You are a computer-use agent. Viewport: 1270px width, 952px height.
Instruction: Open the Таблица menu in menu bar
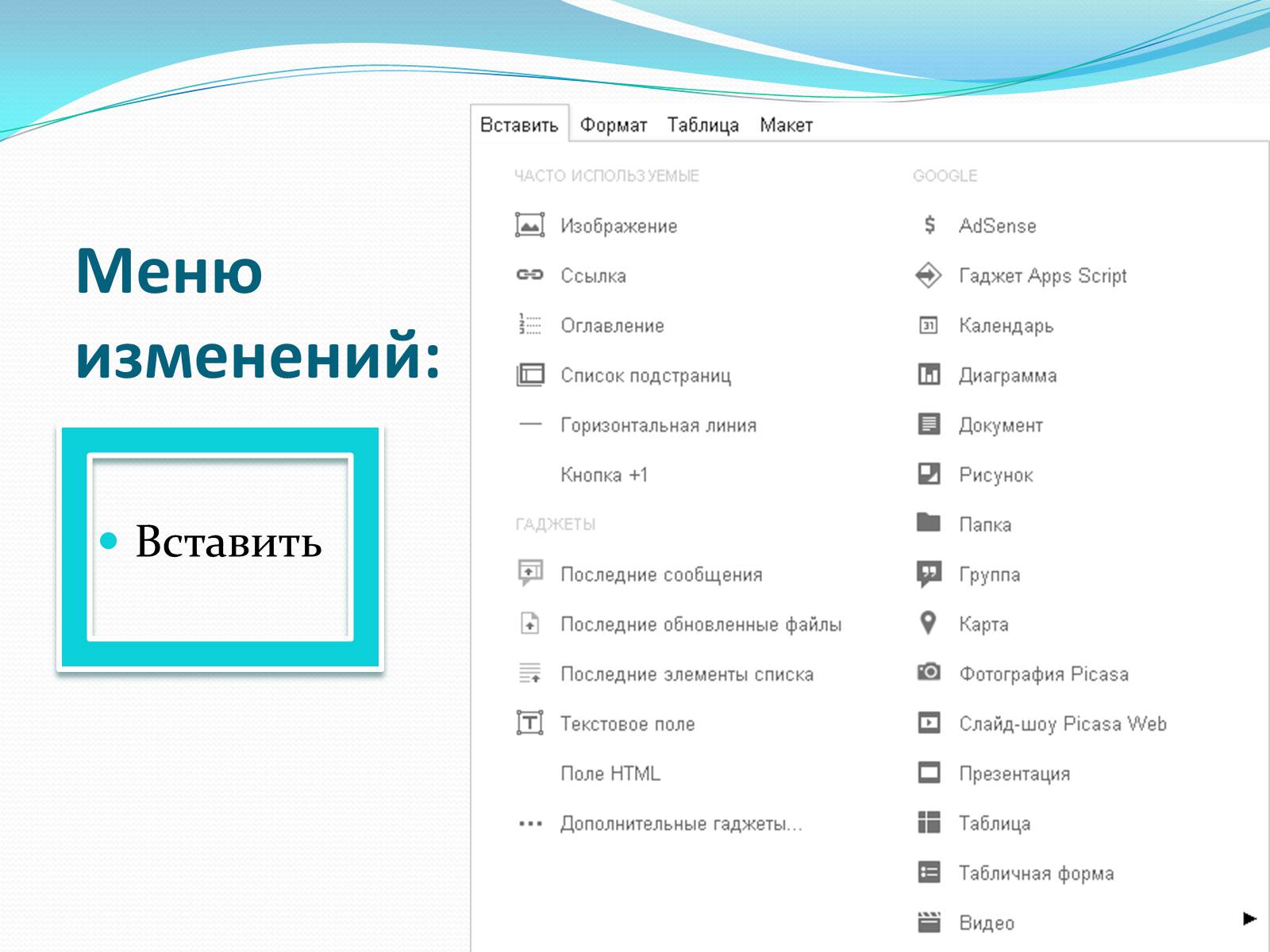(x=702, y=125)
